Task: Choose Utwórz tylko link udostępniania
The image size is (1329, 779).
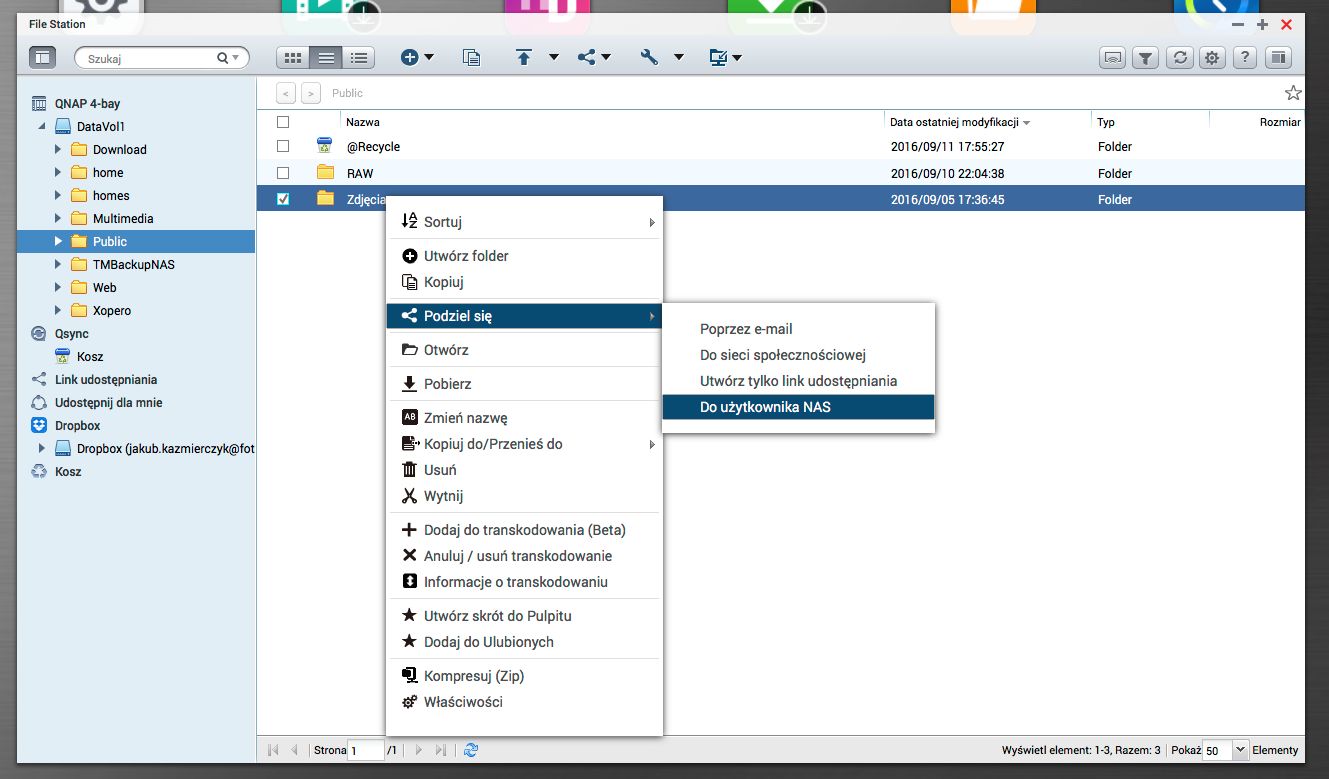Action: click(798, 381)
